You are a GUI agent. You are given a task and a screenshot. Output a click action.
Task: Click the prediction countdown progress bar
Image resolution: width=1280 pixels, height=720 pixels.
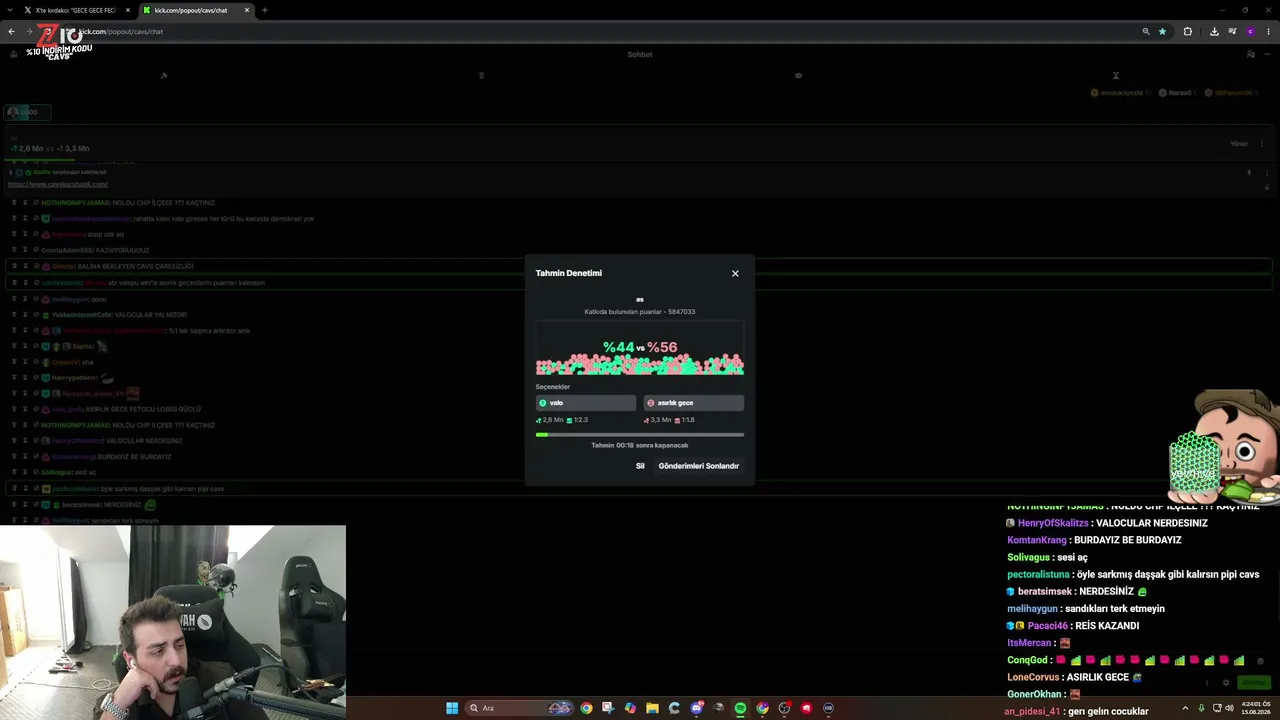640,435
